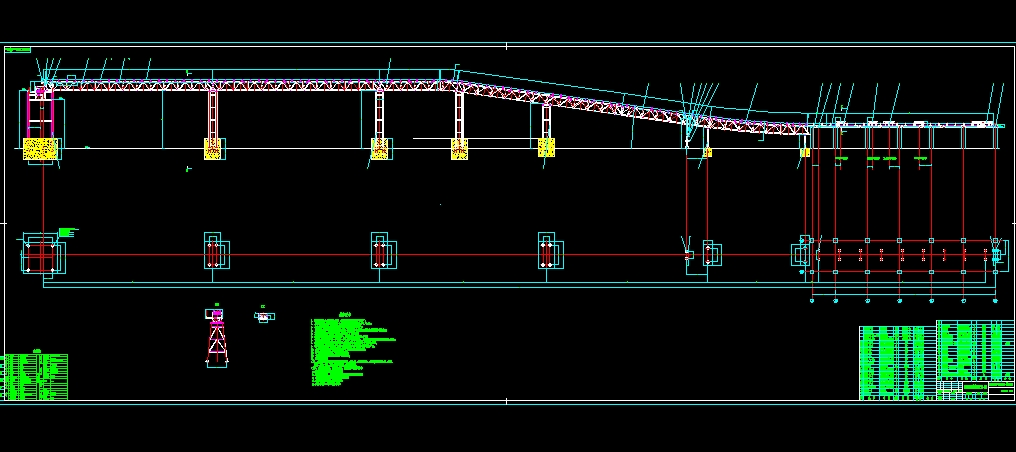Click the green technical notes text block
The height and width of the screenshot is (452, 1016).
[348, 352]
